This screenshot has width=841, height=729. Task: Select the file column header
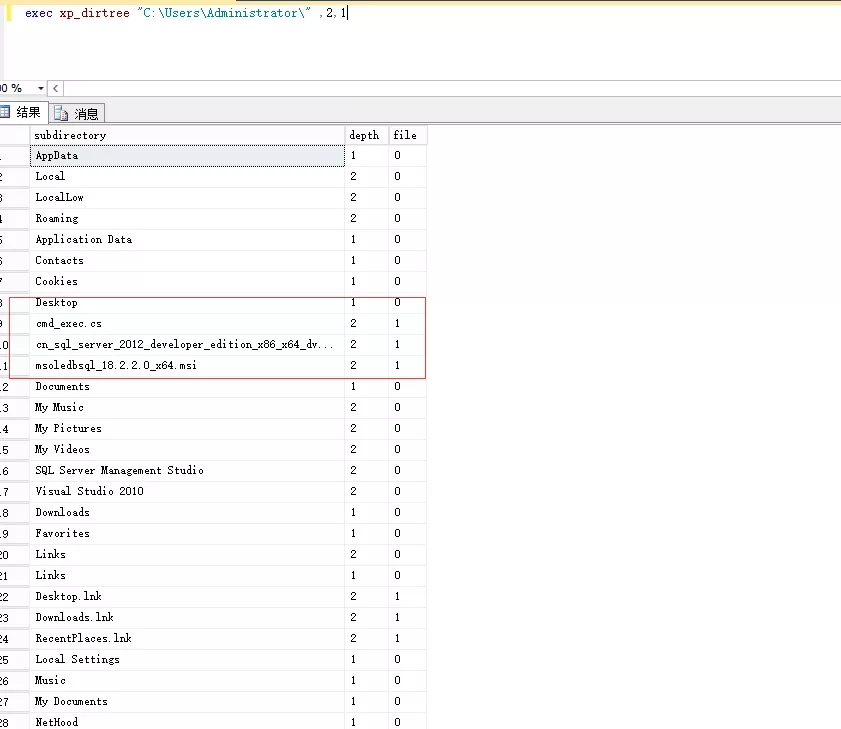pyautogui.click(x=408, y=135)
